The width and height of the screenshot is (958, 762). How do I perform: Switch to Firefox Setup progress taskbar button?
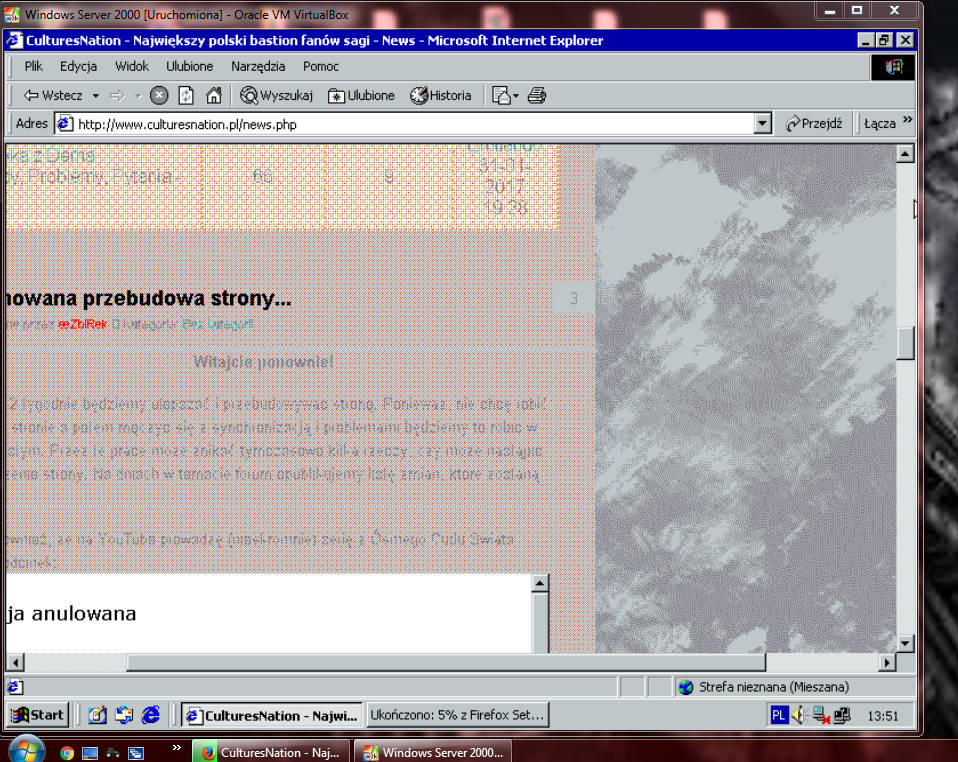[x=458, y=715]
